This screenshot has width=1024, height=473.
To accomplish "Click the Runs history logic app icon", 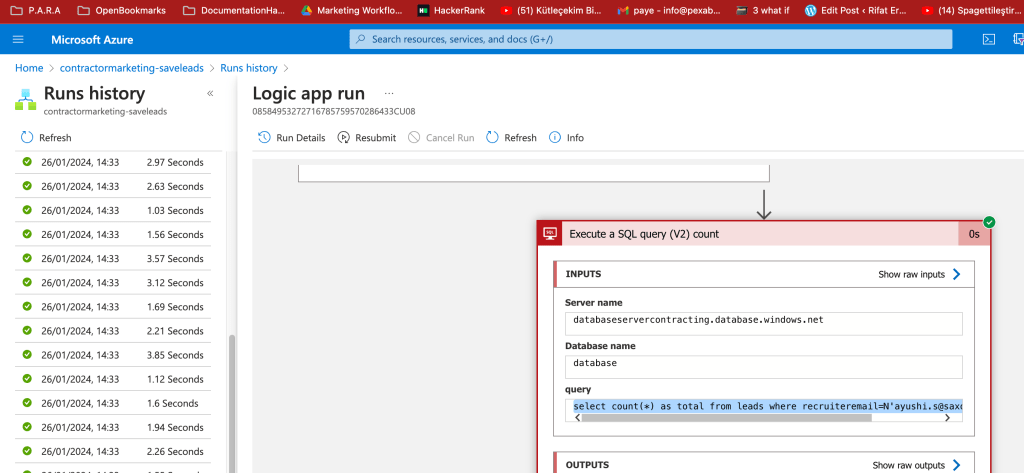I will [26, 99].
